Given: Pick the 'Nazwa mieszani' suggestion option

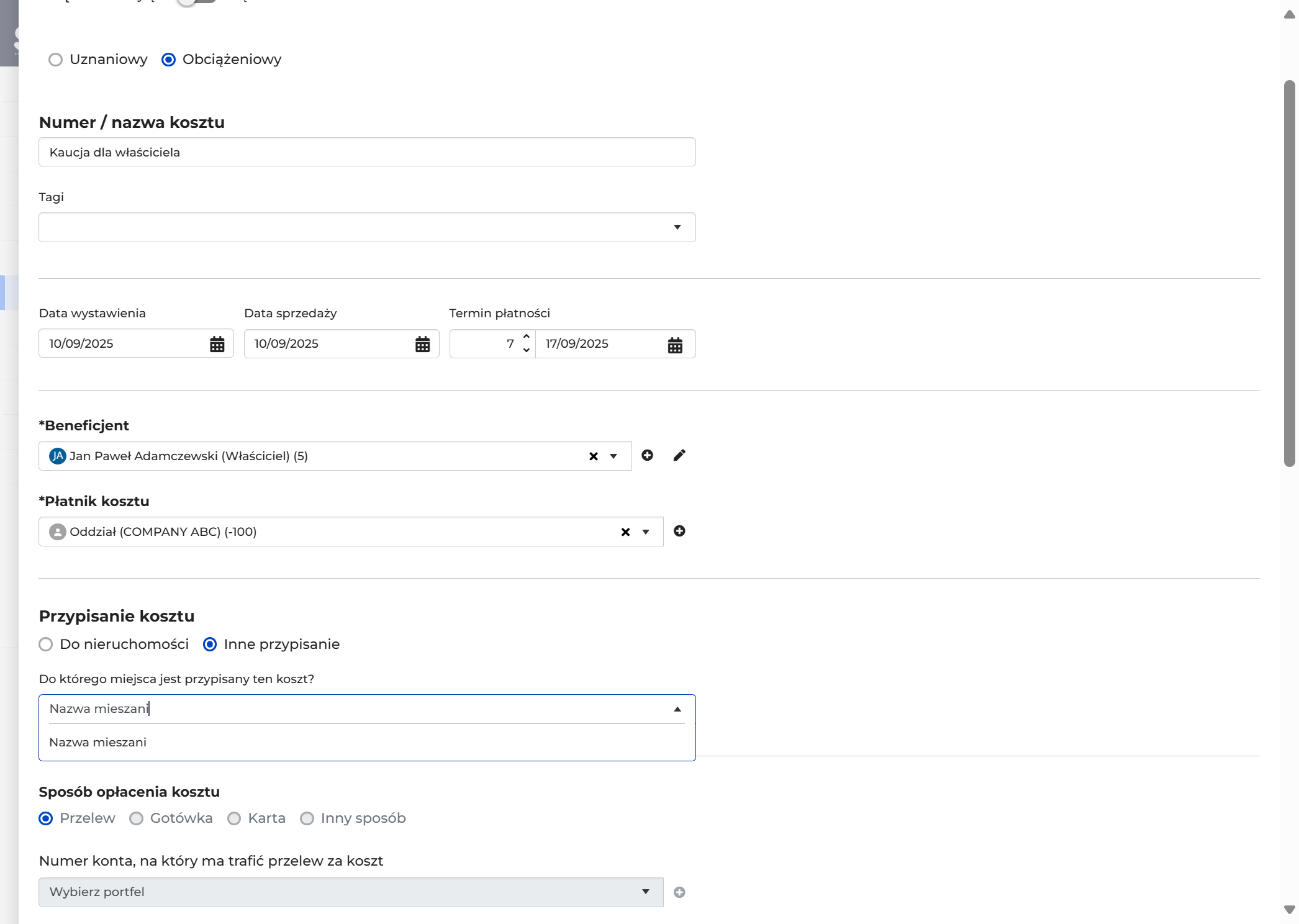Looking at the screenshot, I should pyautogui.click(x=367, y=743).
